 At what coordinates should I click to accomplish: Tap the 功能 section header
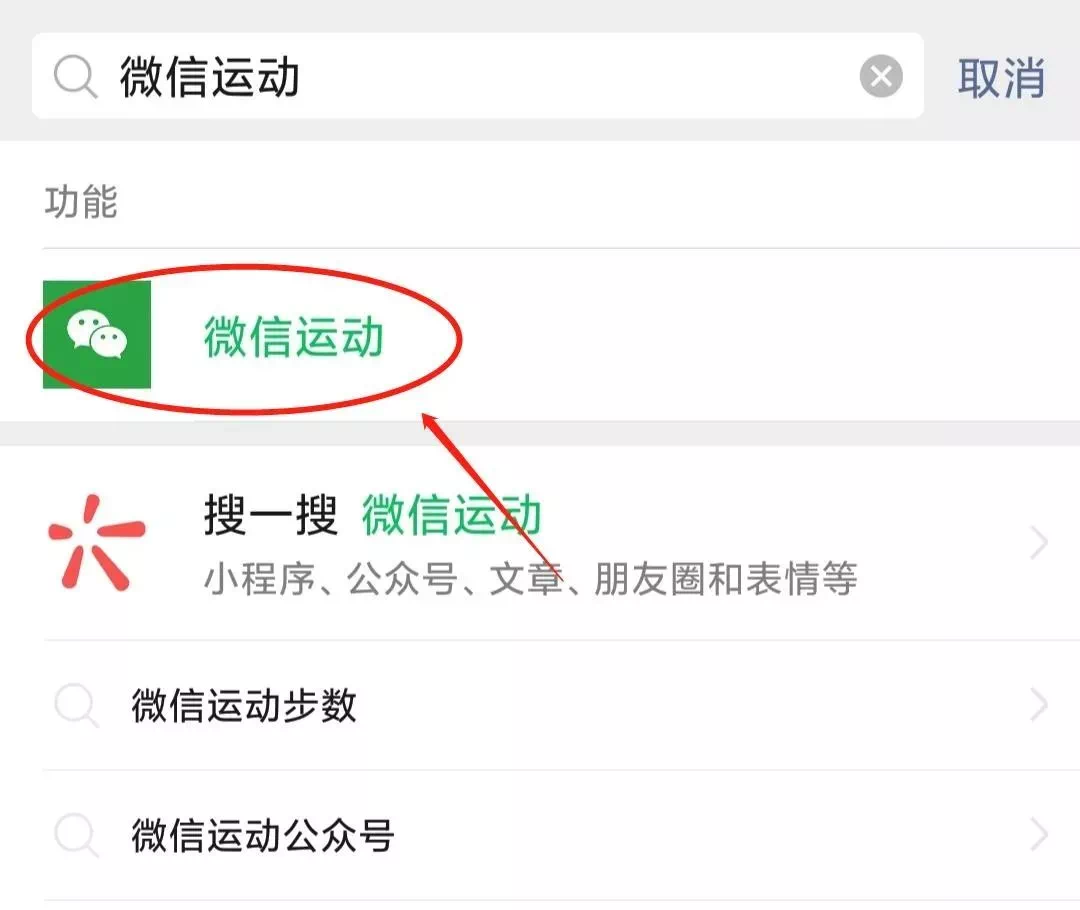(x=81, y=202)
